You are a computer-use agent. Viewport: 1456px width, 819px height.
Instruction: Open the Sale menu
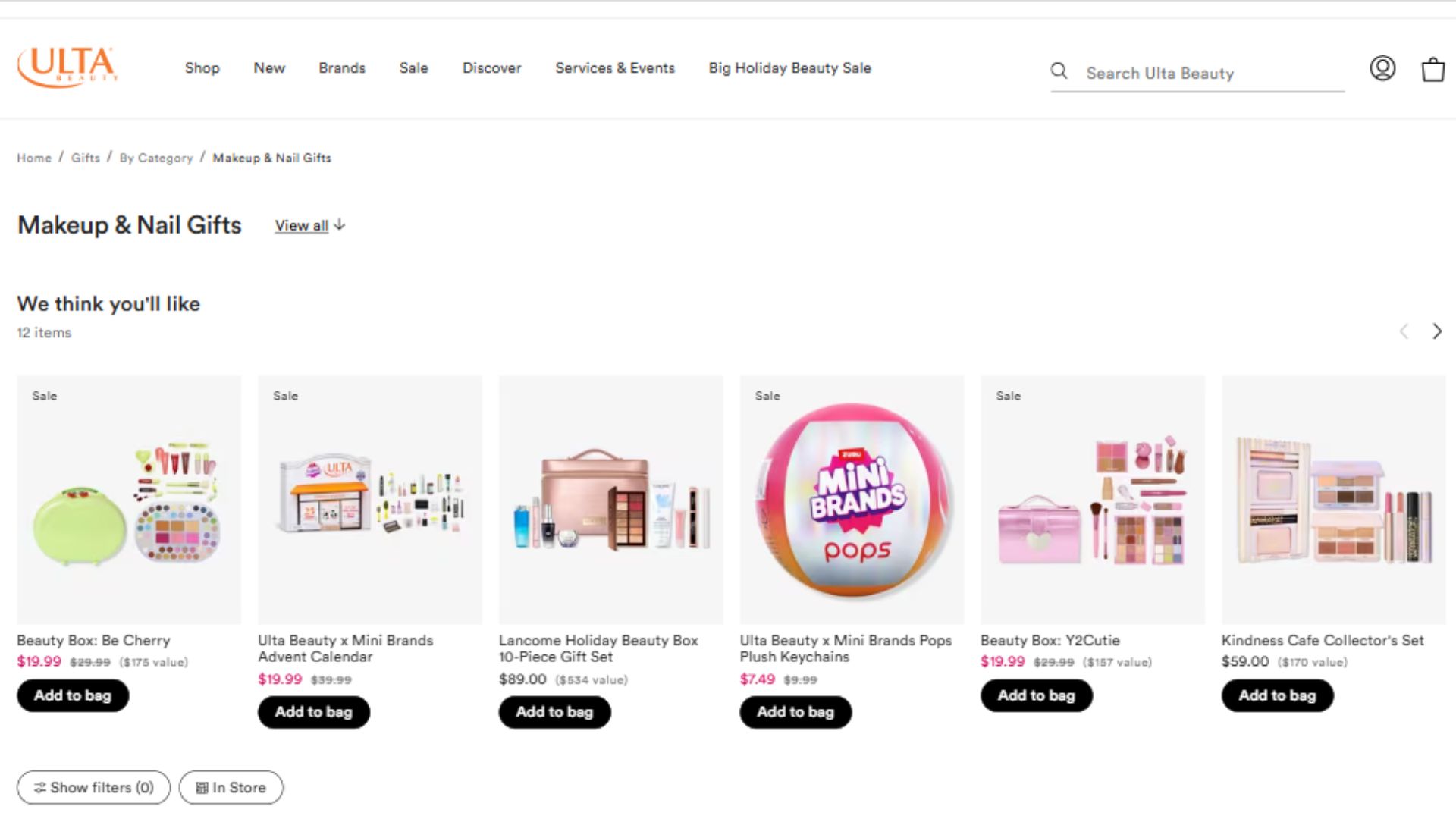tap(414, 68)
